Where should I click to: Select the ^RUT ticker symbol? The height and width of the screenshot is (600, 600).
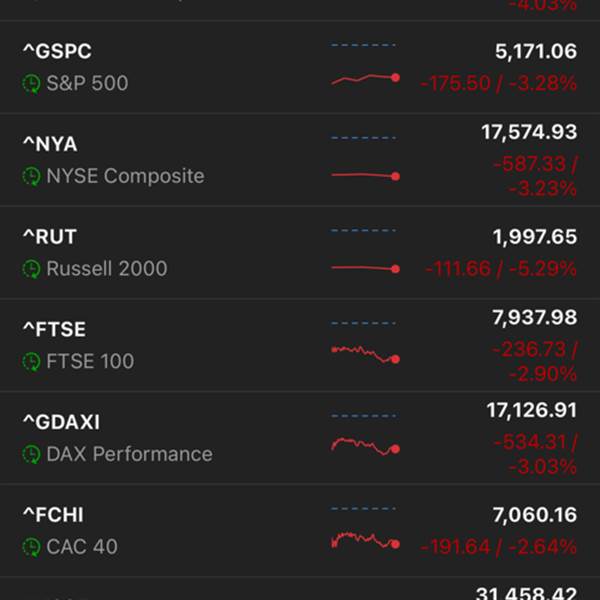50,236
